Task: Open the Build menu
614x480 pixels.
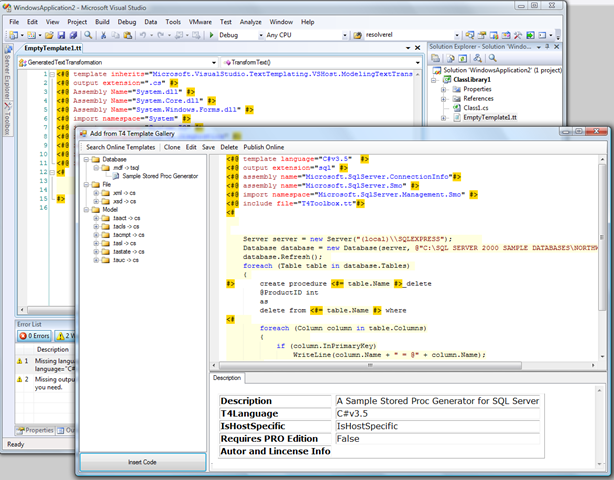Action: (x=102, y=22)
